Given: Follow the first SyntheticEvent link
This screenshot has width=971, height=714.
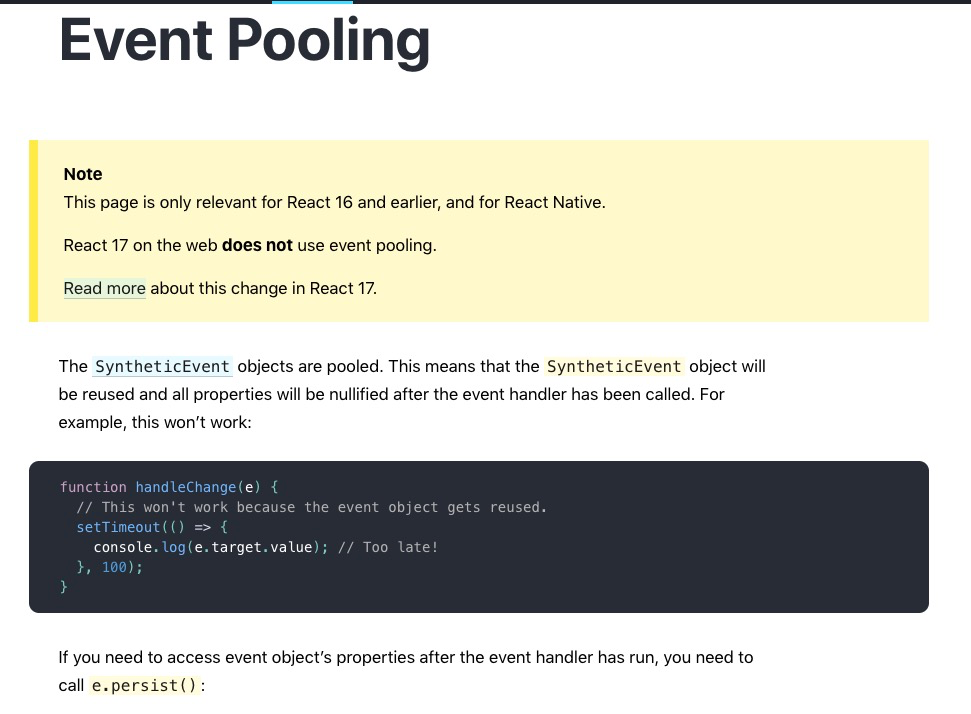Looking at the screenshot, I should pos(163,366).
